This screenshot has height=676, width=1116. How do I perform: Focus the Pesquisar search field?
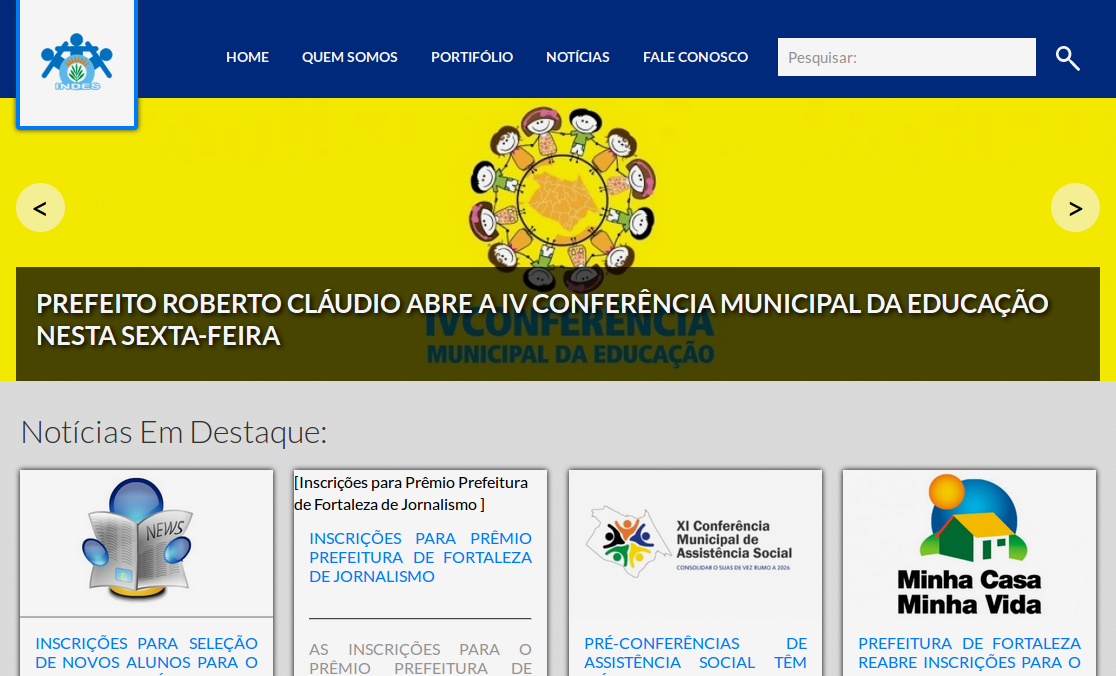pos(906,57)
